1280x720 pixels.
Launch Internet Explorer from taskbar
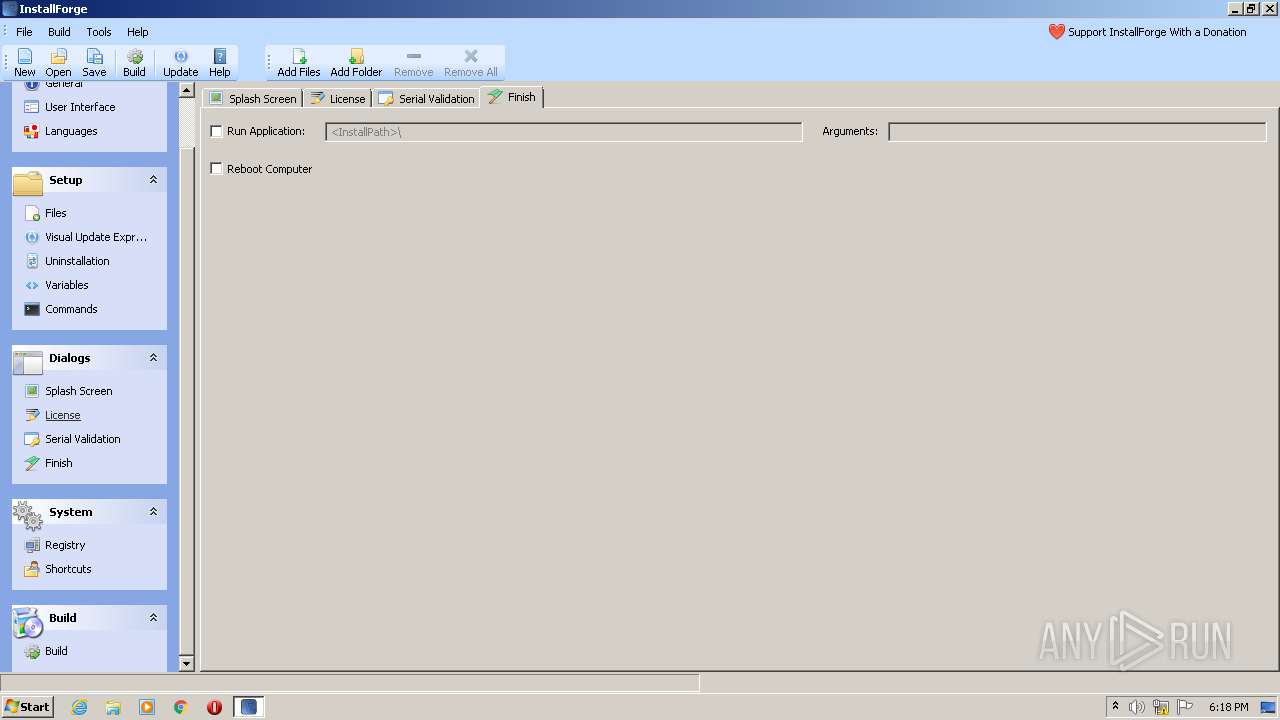point(79,707)
